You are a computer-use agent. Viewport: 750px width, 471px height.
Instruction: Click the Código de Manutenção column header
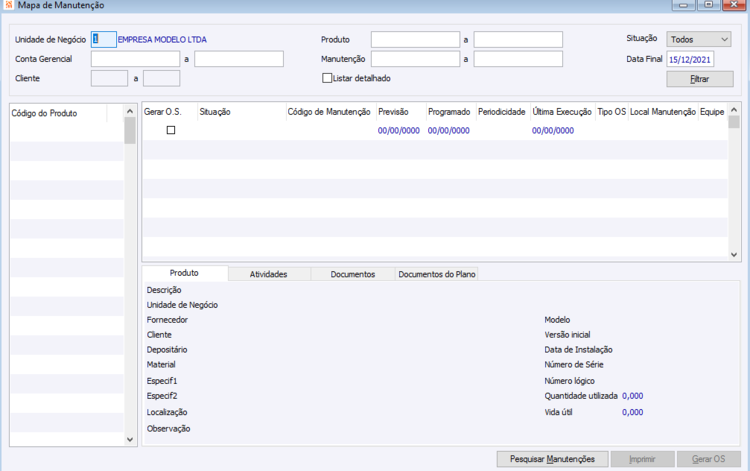coord(331,112)
